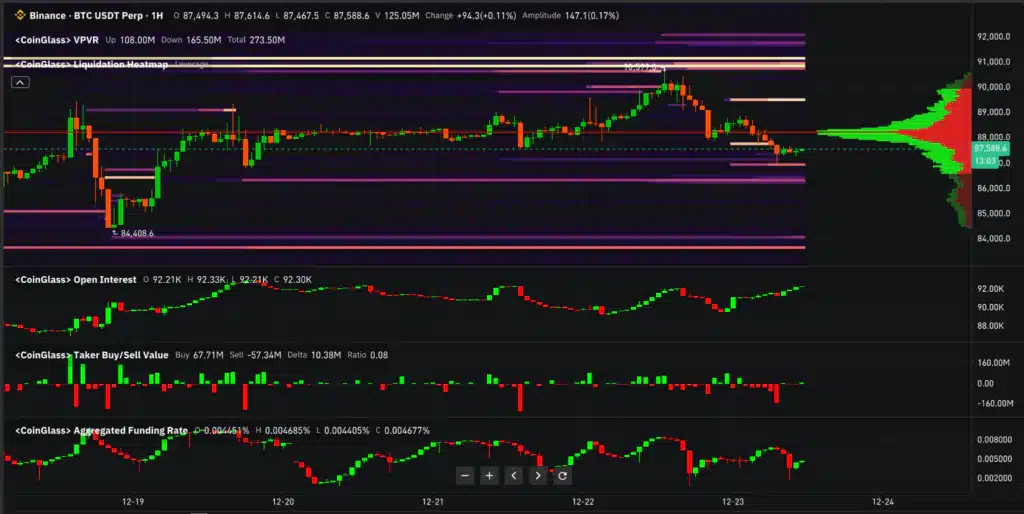Click the zoom in plus button
This screenshot has width=1024, height=514.
[489, 476]
